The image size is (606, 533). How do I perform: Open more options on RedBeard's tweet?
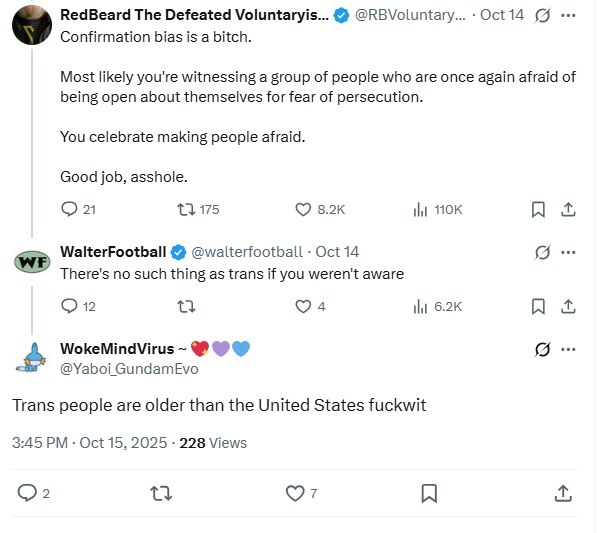569,16
